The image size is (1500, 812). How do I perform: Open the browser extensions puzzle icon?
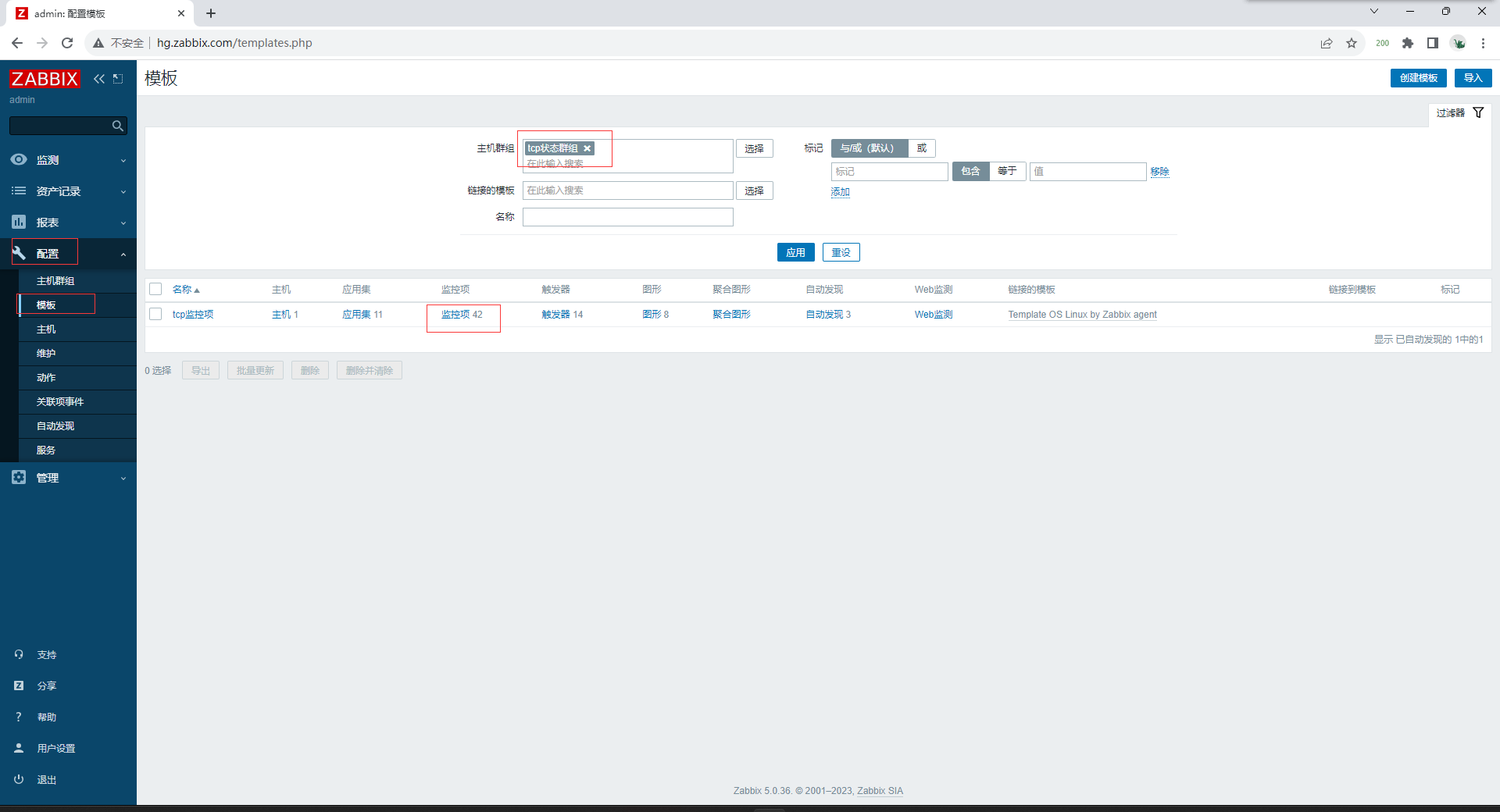point(1408,43)
